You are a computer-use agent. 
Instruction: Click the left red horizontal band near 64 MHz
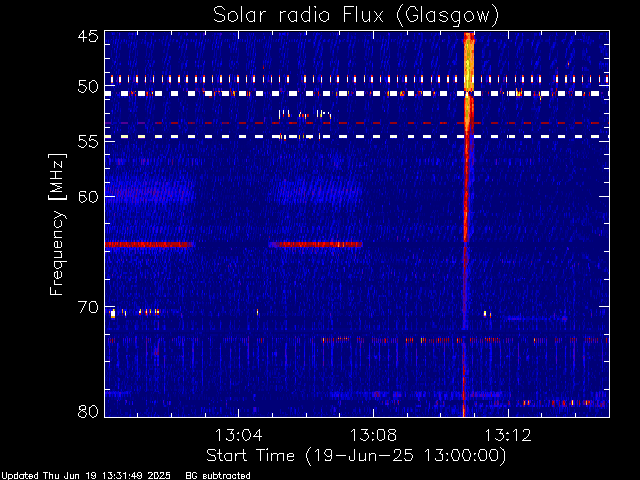click(149, 244)
